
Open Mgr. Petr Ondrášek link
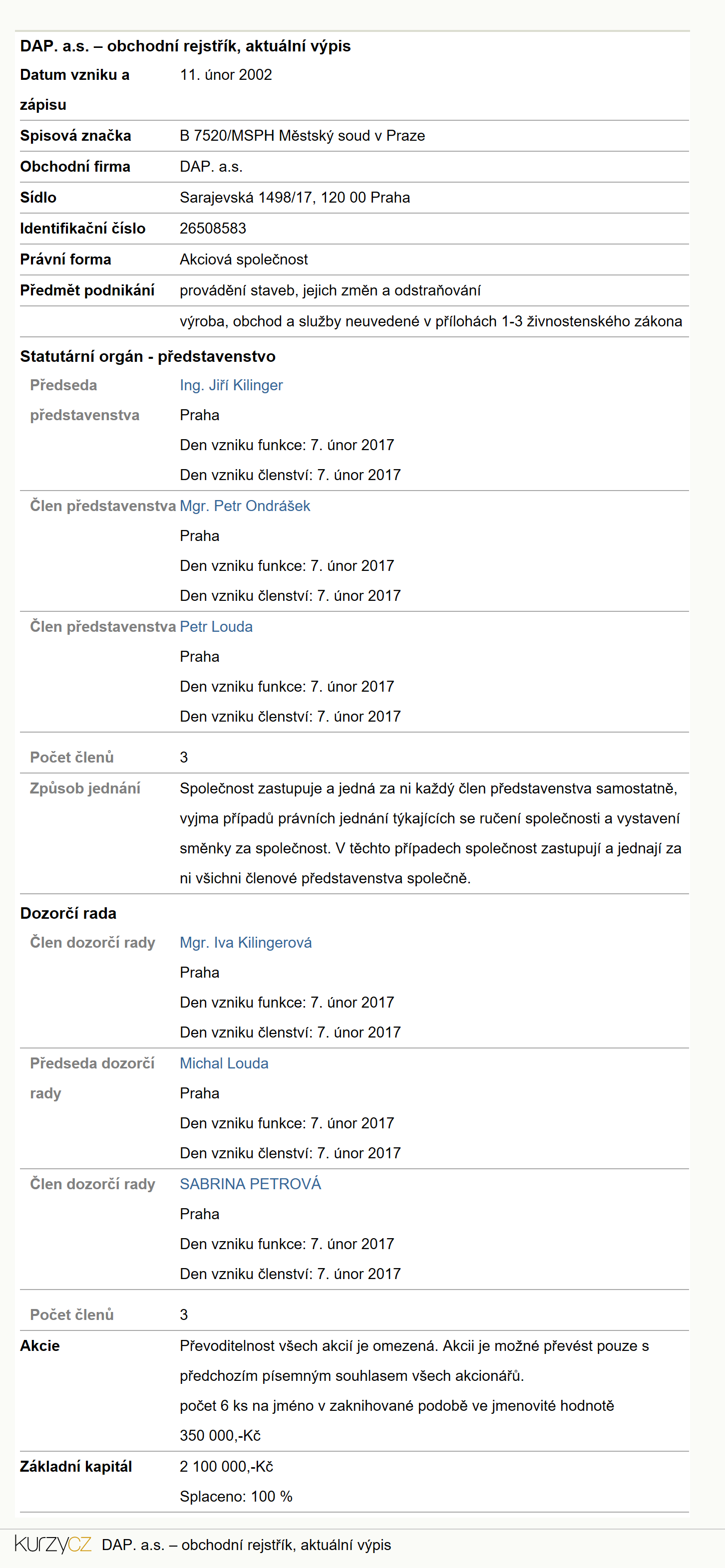coord(245,506)
